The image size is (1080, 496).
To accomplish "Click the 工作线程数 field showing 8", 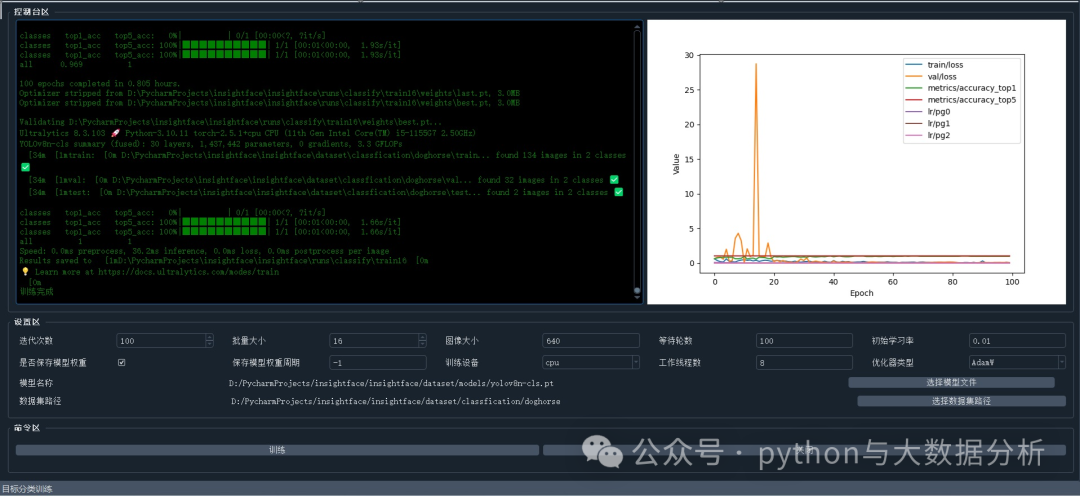I will point(804,362).
